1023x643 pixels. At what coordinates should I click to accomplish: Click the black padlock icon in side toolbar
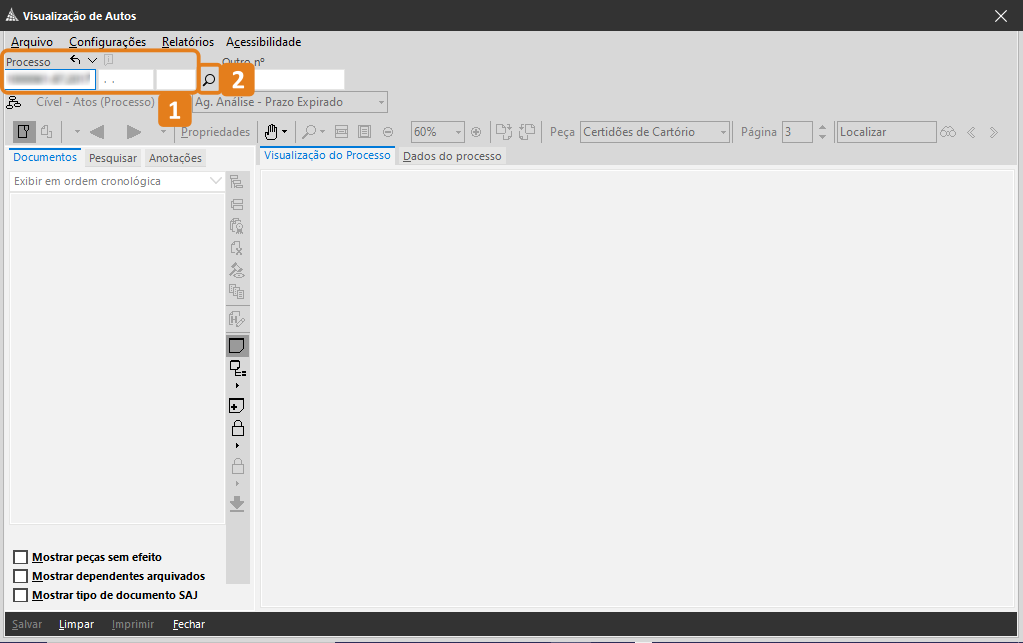[x=237, y=428]
